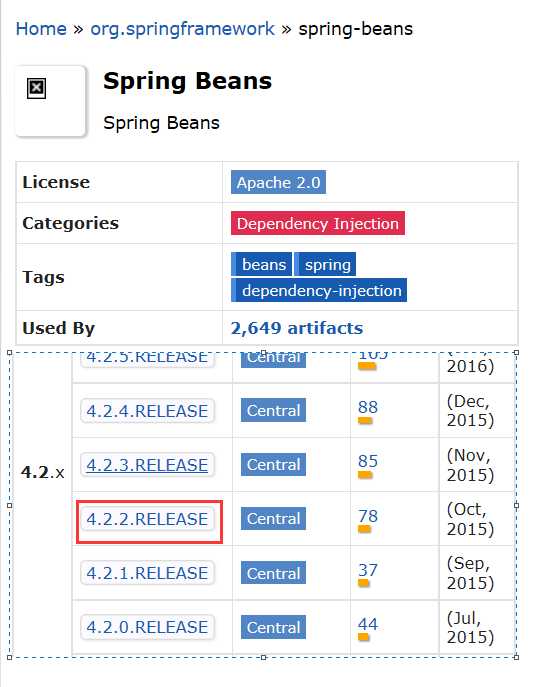The width and height of the screenshot is (550, 687).
Task: Open the 88 usages link
Action: click(368, 407)
